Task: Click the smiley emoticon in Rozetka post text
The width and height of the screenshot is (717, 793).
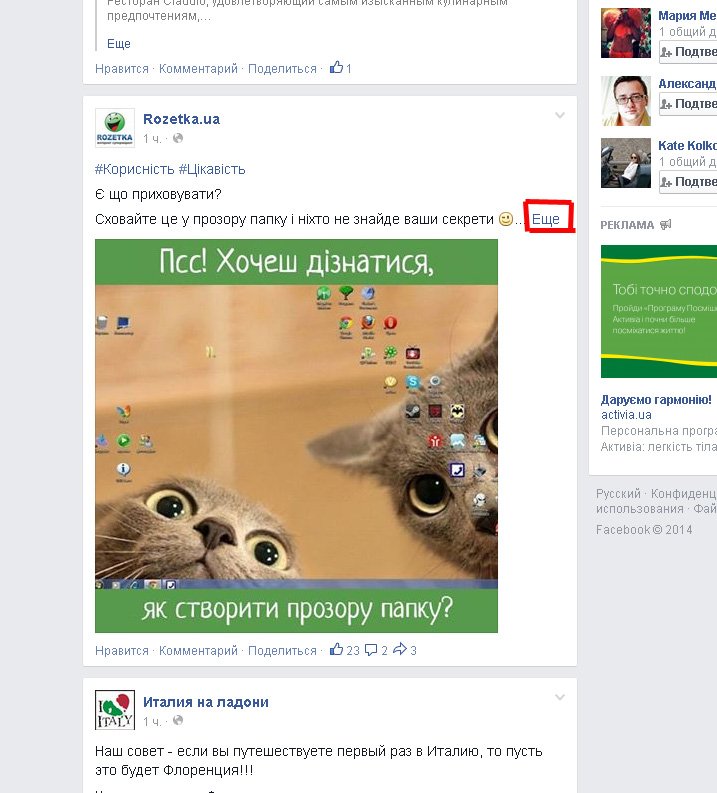Action: click(x=506, y=219)
